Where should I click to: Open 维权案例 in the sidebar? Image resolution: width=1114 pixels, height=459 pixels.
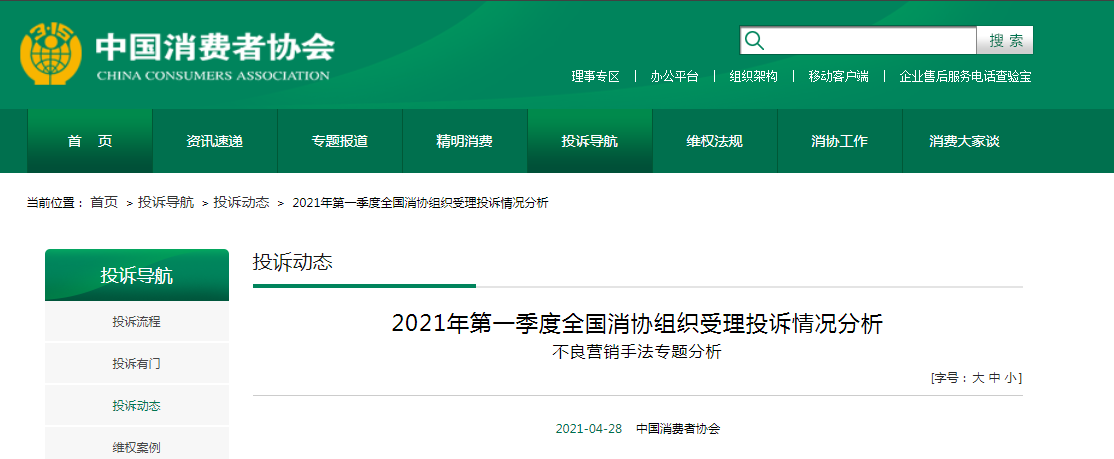click(x=136, y=448)
